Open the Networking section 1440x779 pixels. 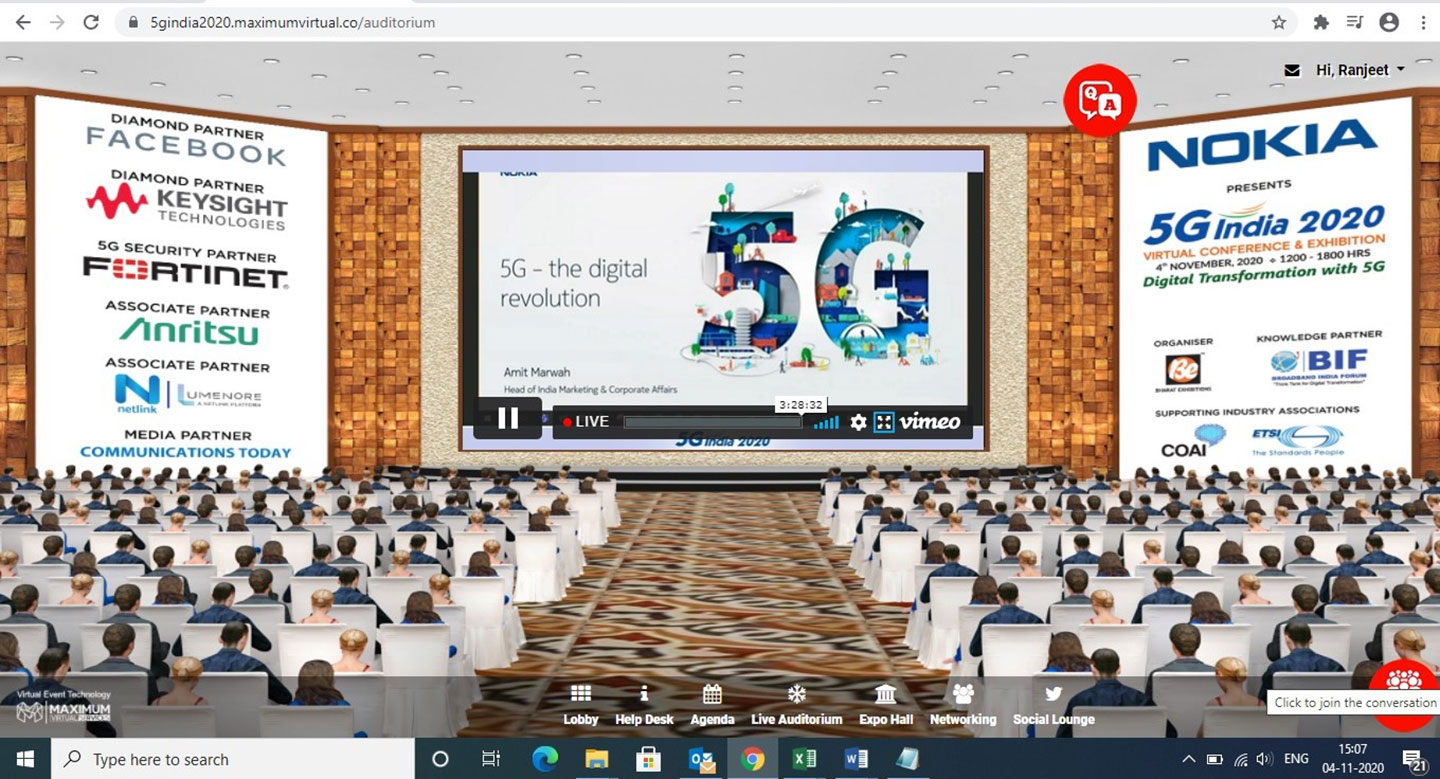pyautogui.click(x=963, y=705)
